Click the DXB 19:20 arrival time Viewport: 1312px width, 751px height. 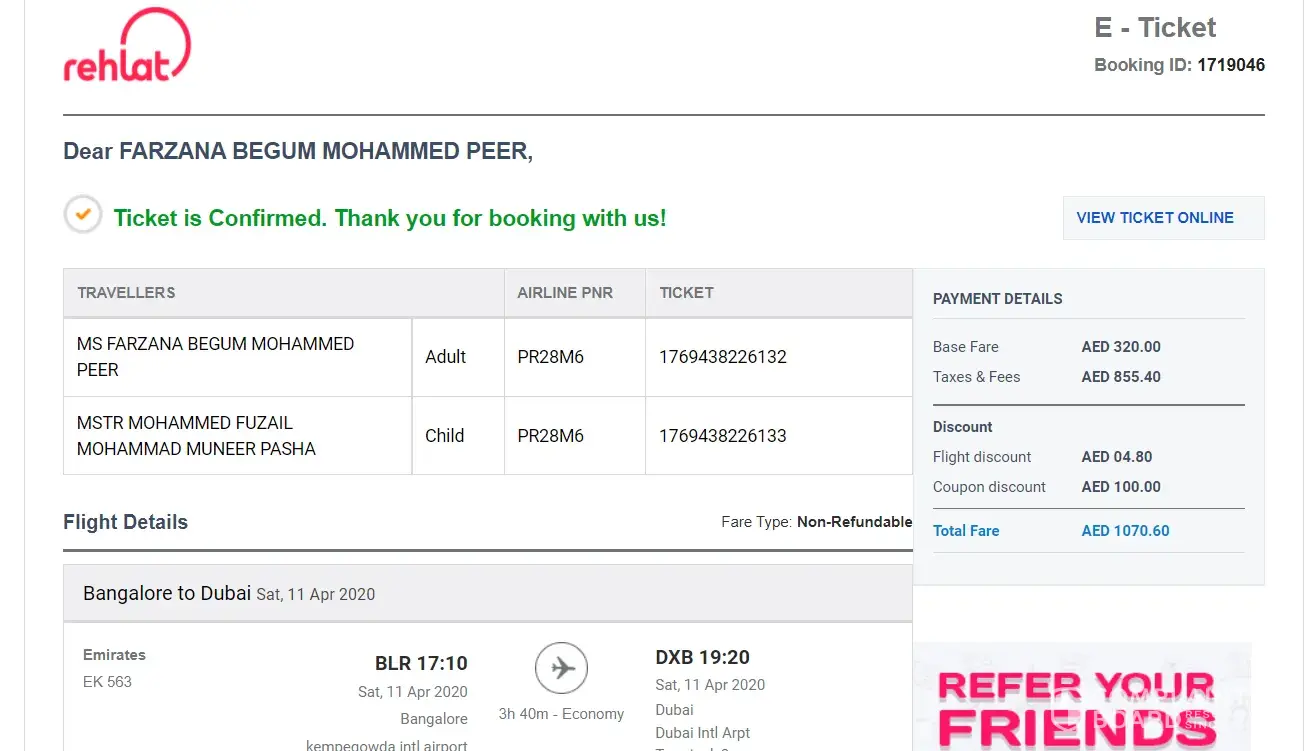tap(702, 657)
